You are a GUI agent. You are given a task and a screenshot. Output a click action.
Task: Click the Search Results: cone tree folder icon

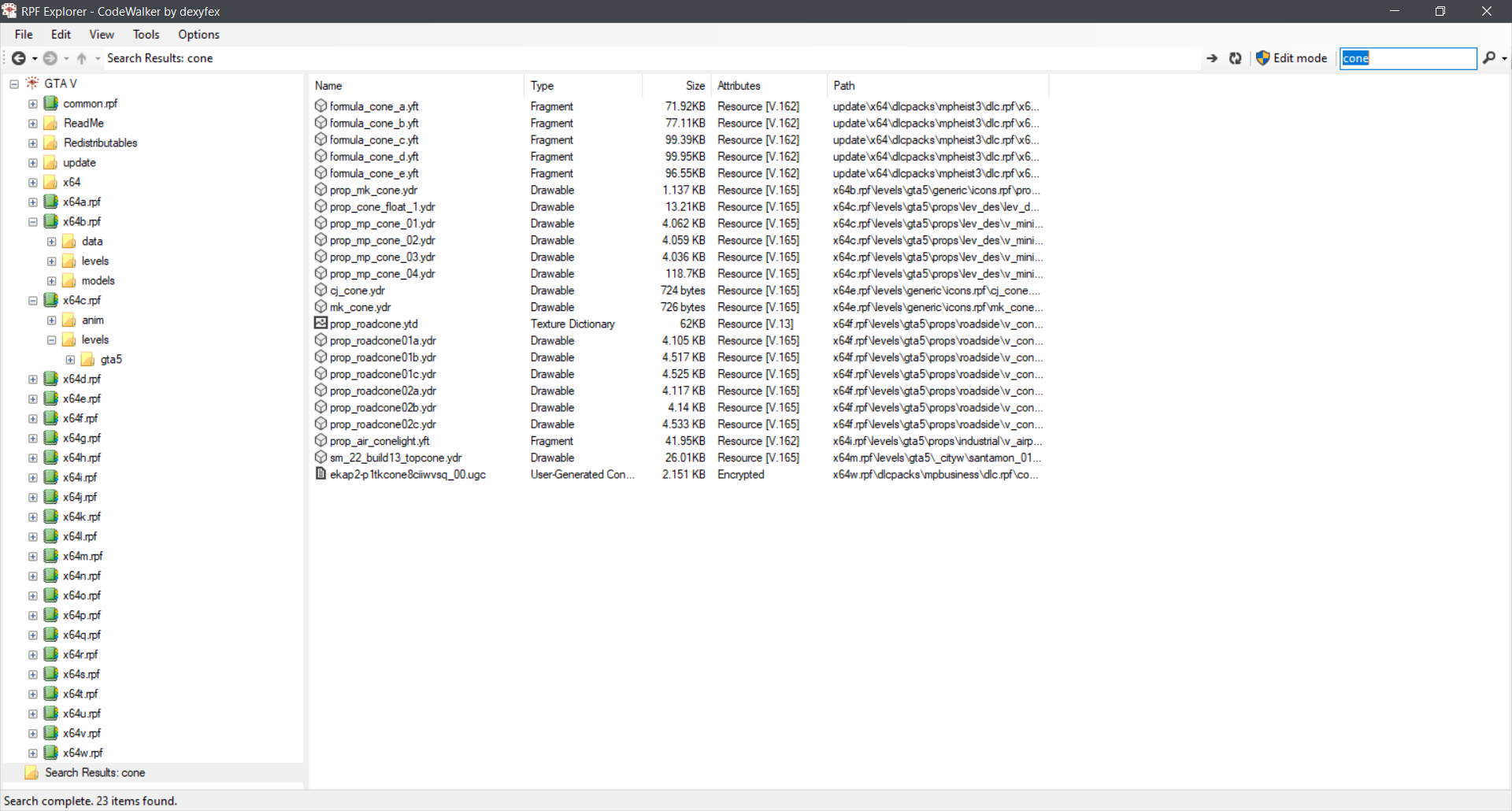31,772
